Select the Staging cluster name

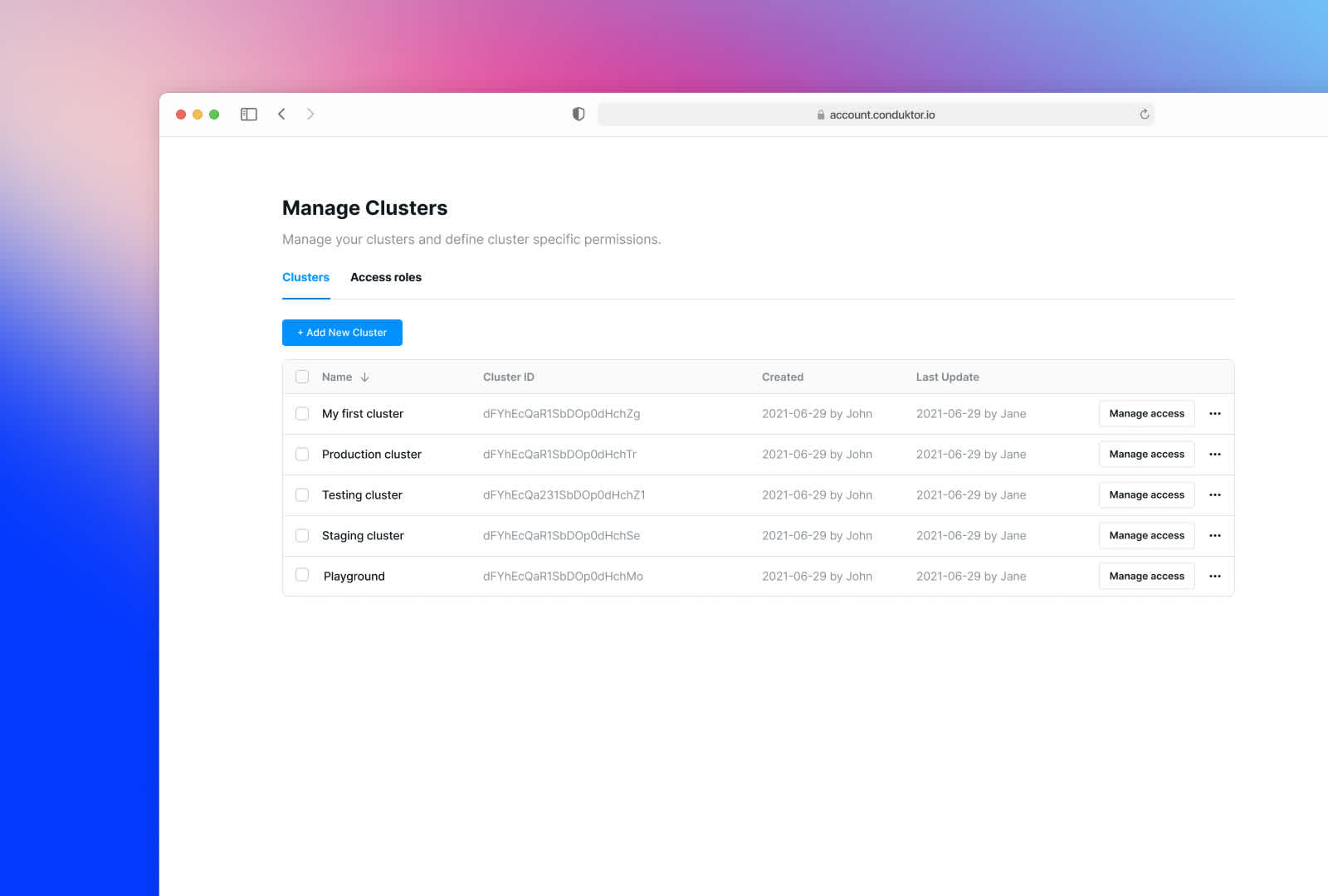[363, 536]
